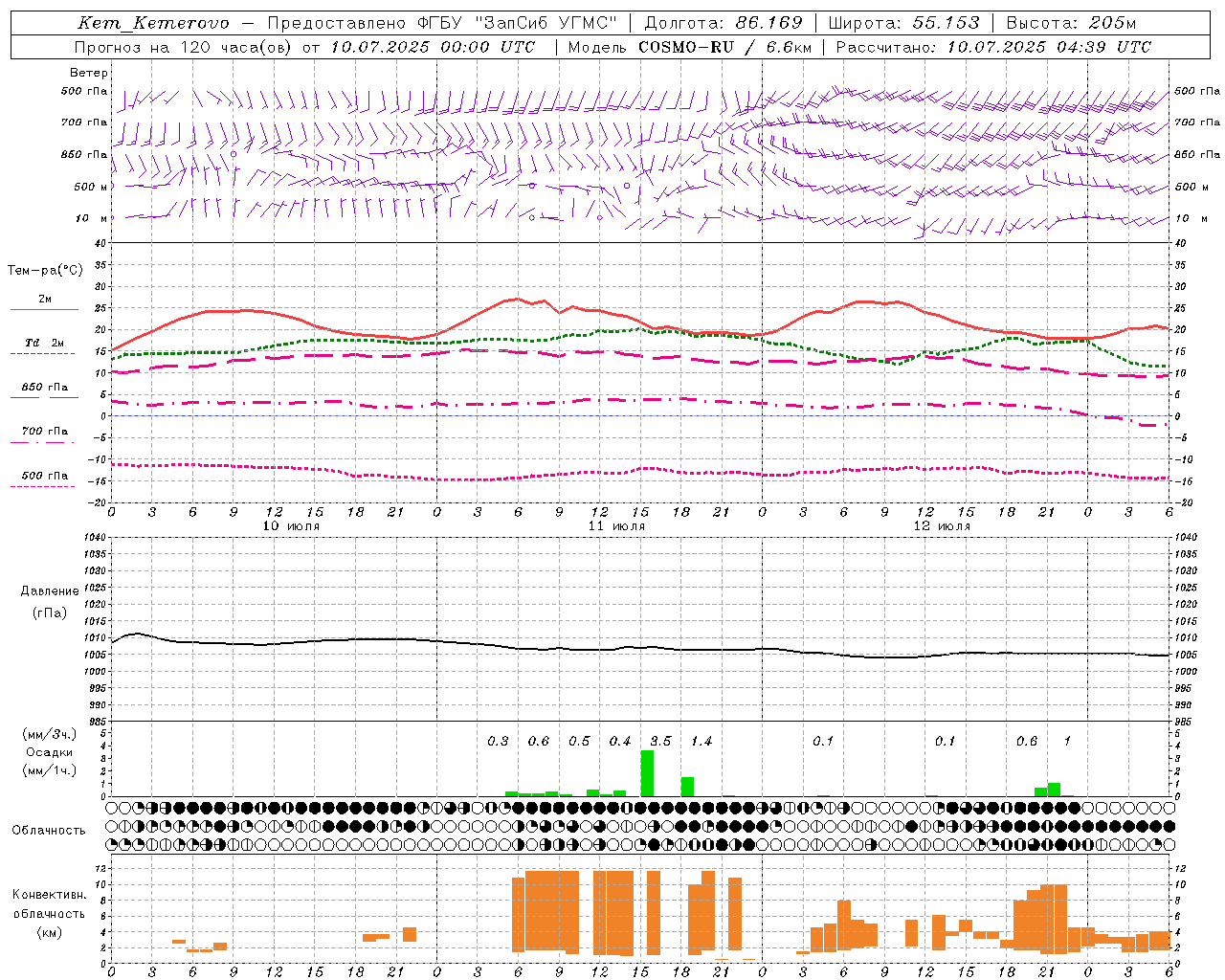The width and height of the screenshot is (1225, 980).
Task: Click the Давление pressure panel label
Action: pos(50,591)
